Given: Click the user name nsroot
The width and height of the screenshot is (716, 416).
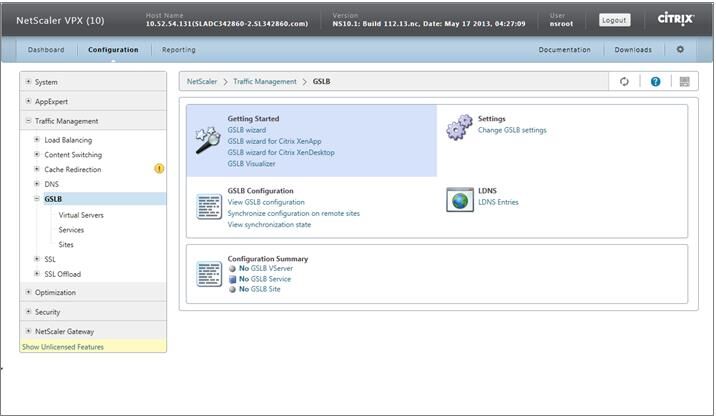Looking at the screenshot, I should point(561,24).
